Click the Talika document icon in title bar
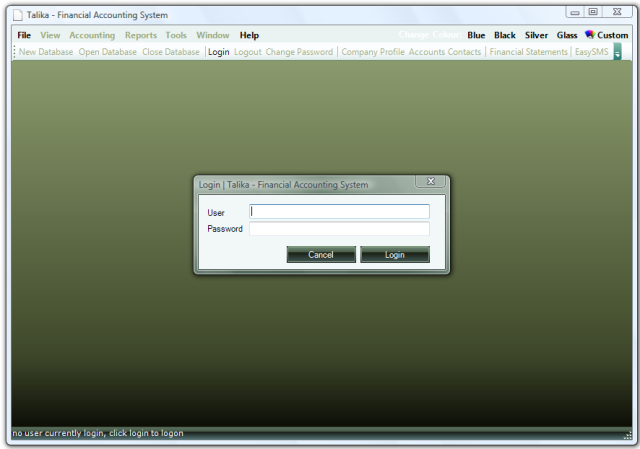The width and height of the screenshot is (640, 449). point(16,15)
